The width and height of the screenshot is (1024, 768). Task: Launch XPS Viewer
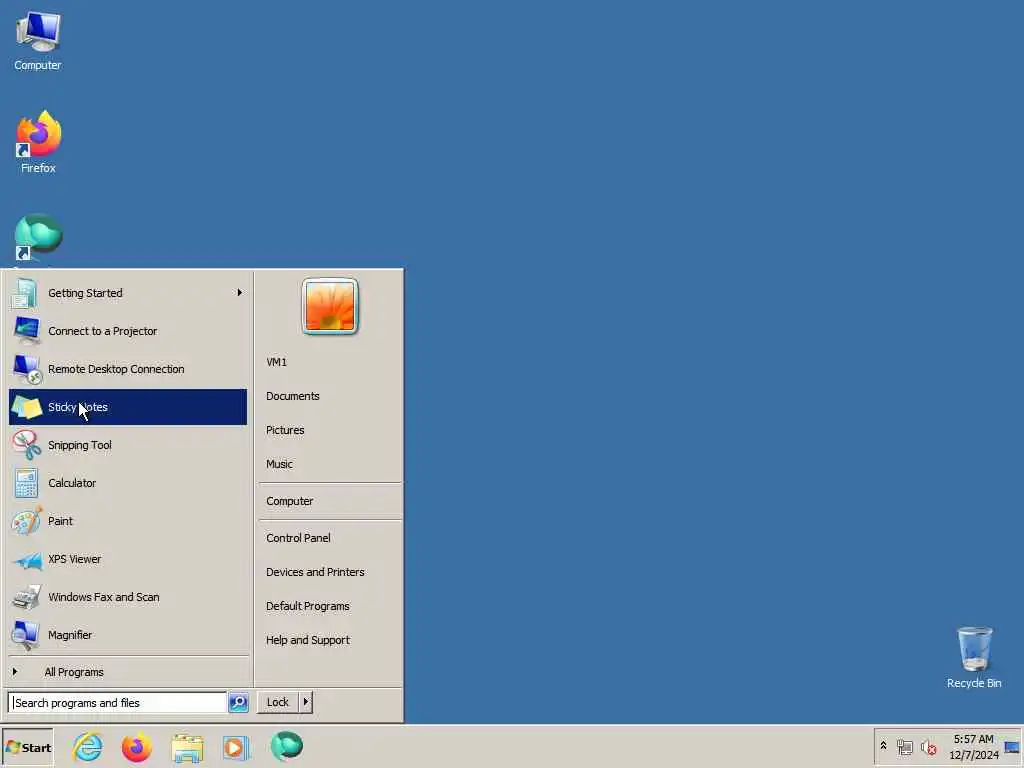pyautogui.click(x=128, y=559)
